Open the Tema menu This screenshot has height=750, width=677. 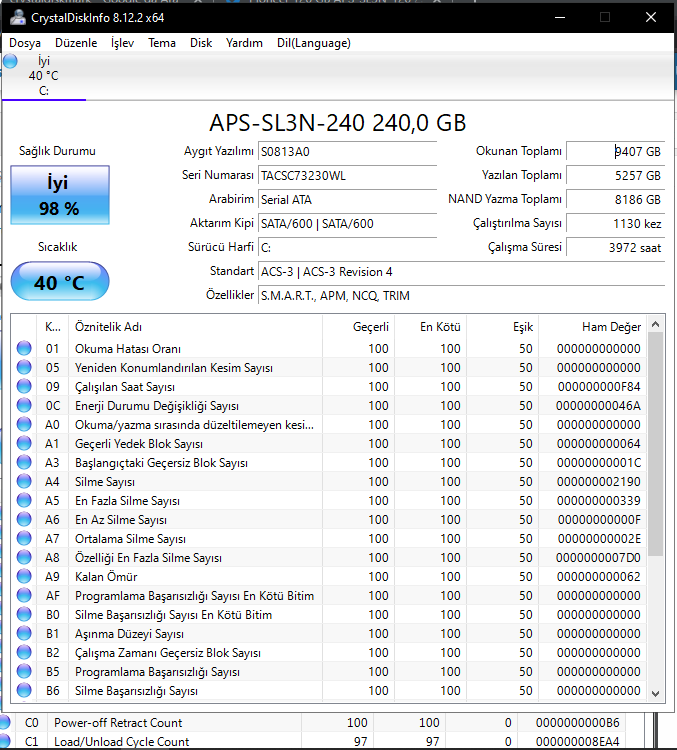coord(162,43)
